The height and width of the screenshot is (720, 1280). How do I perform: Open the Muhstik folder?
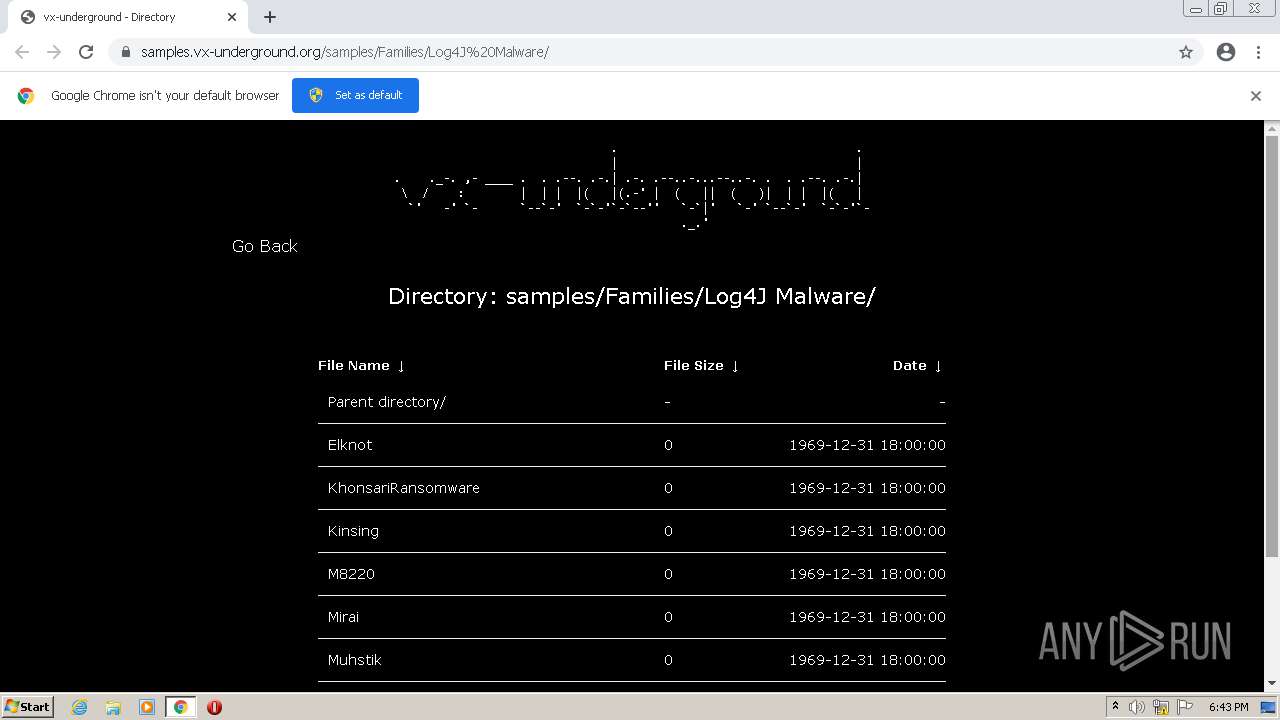pos(354,660)
